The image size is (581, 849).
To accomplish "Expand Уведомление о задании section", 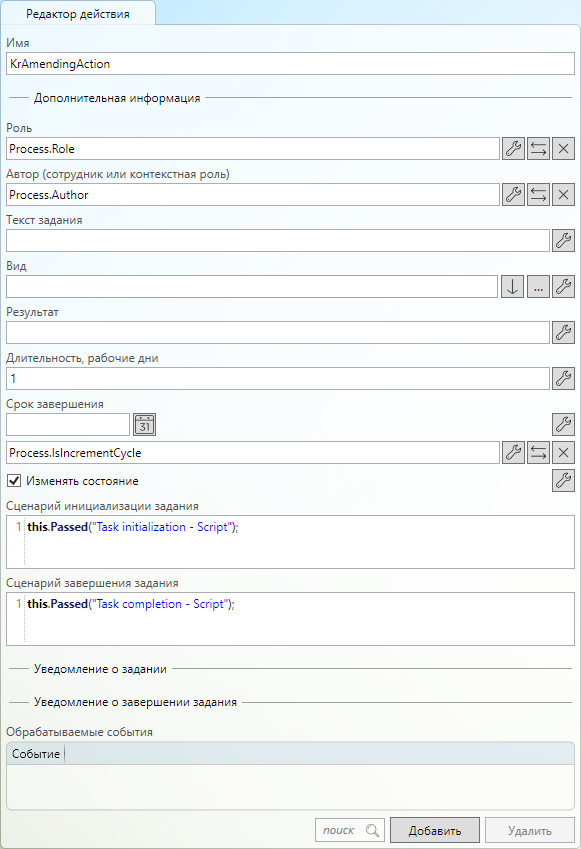I will (x=100, y=669).
